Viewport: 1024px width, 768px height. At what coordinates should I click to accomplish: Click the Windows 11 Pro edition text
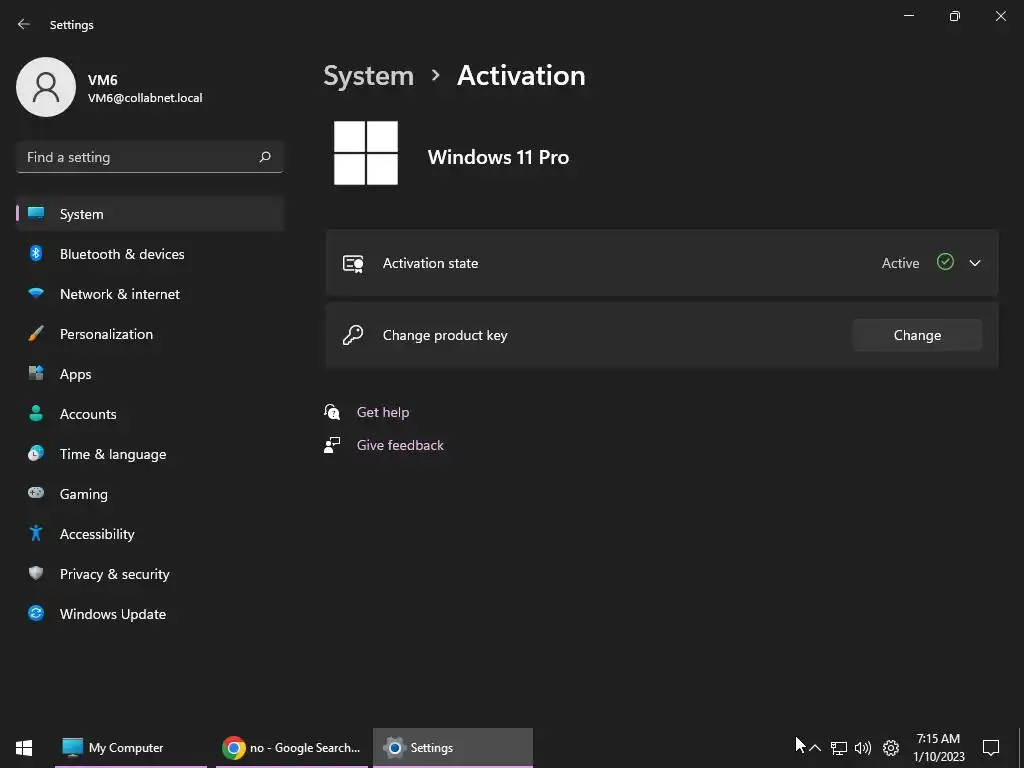[x=498, y=157]
